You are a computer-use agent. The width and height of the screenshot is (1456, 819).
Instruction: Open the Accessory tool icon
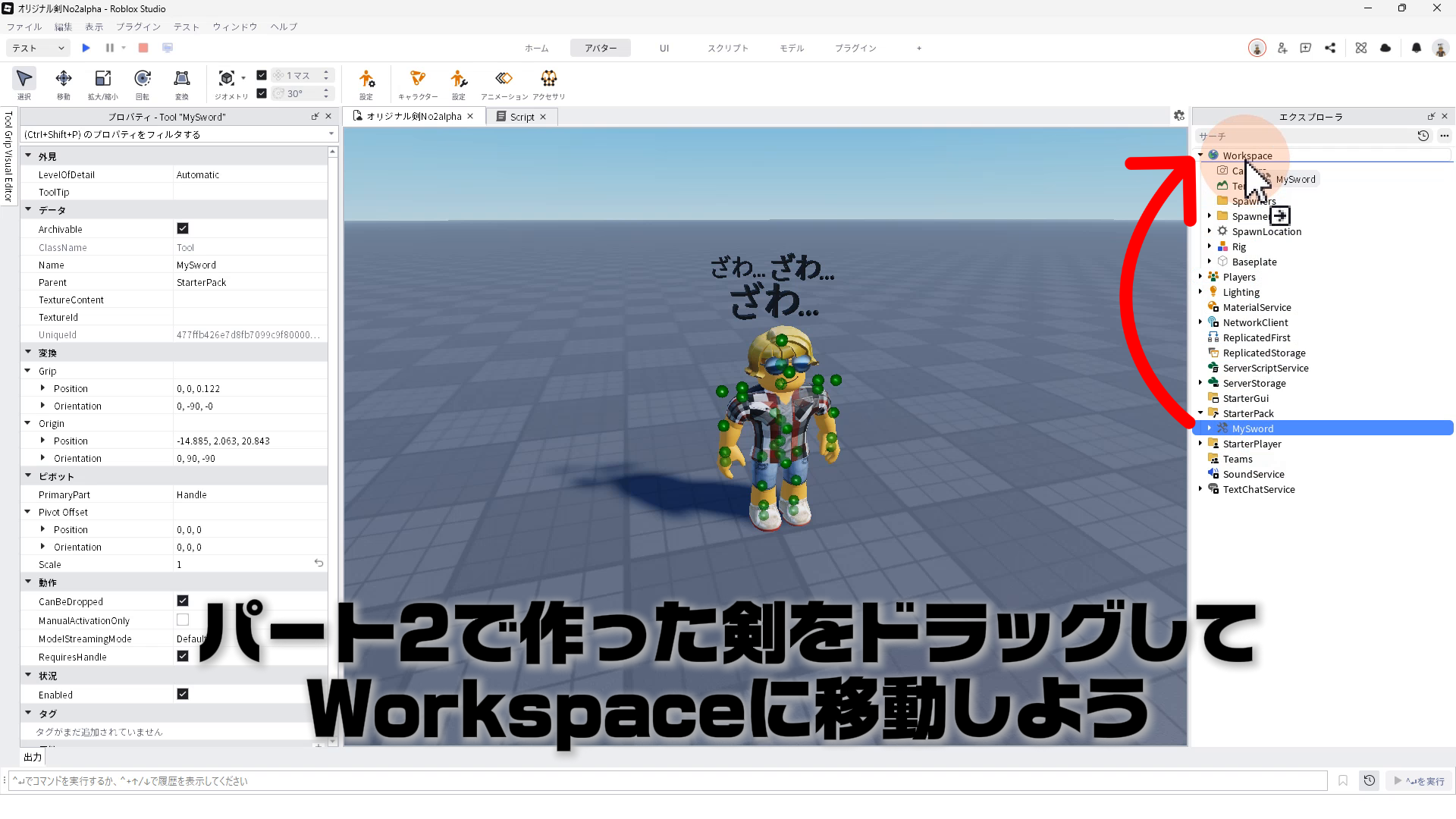(548, 79)
